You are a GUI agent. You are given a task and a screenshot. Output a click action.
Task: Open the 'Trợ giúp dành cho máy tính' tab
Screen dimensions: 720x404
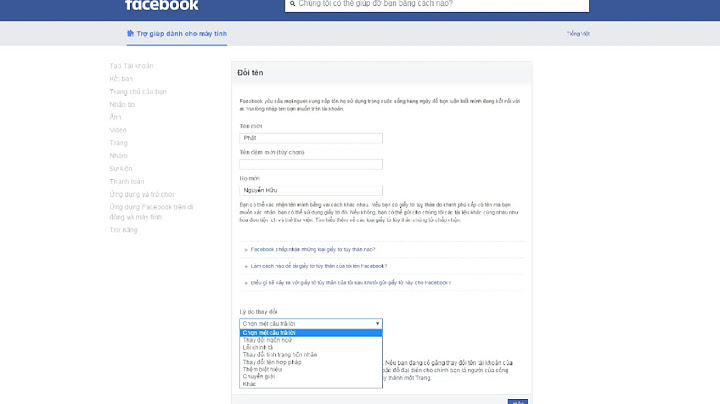click(x=177, y=34)
